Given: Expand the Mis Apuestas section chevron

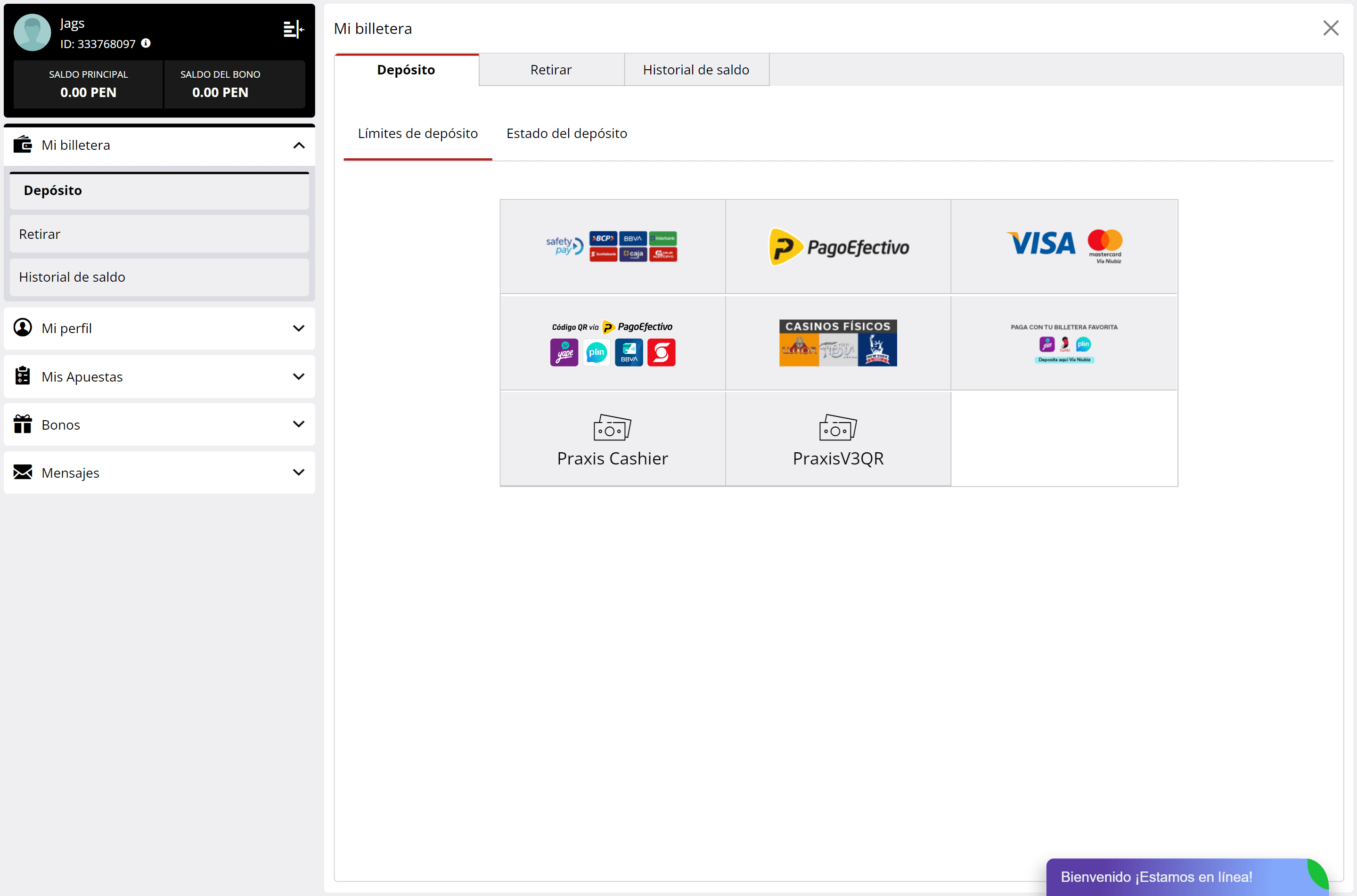Looking at the screenshot, I should 299,376.
